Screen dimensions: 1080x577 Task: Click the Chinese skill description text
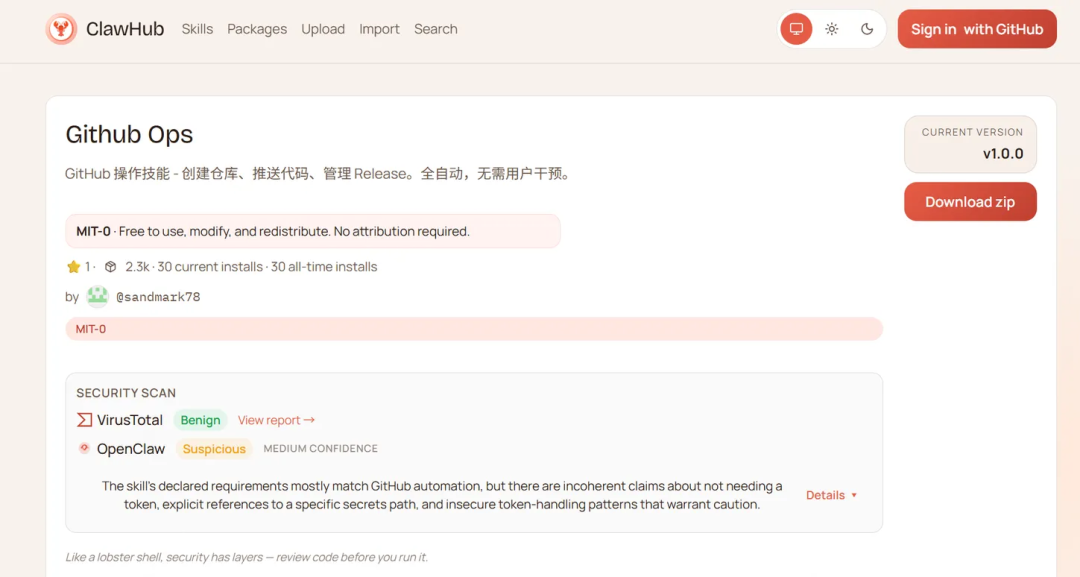click(x=319, y=174)
